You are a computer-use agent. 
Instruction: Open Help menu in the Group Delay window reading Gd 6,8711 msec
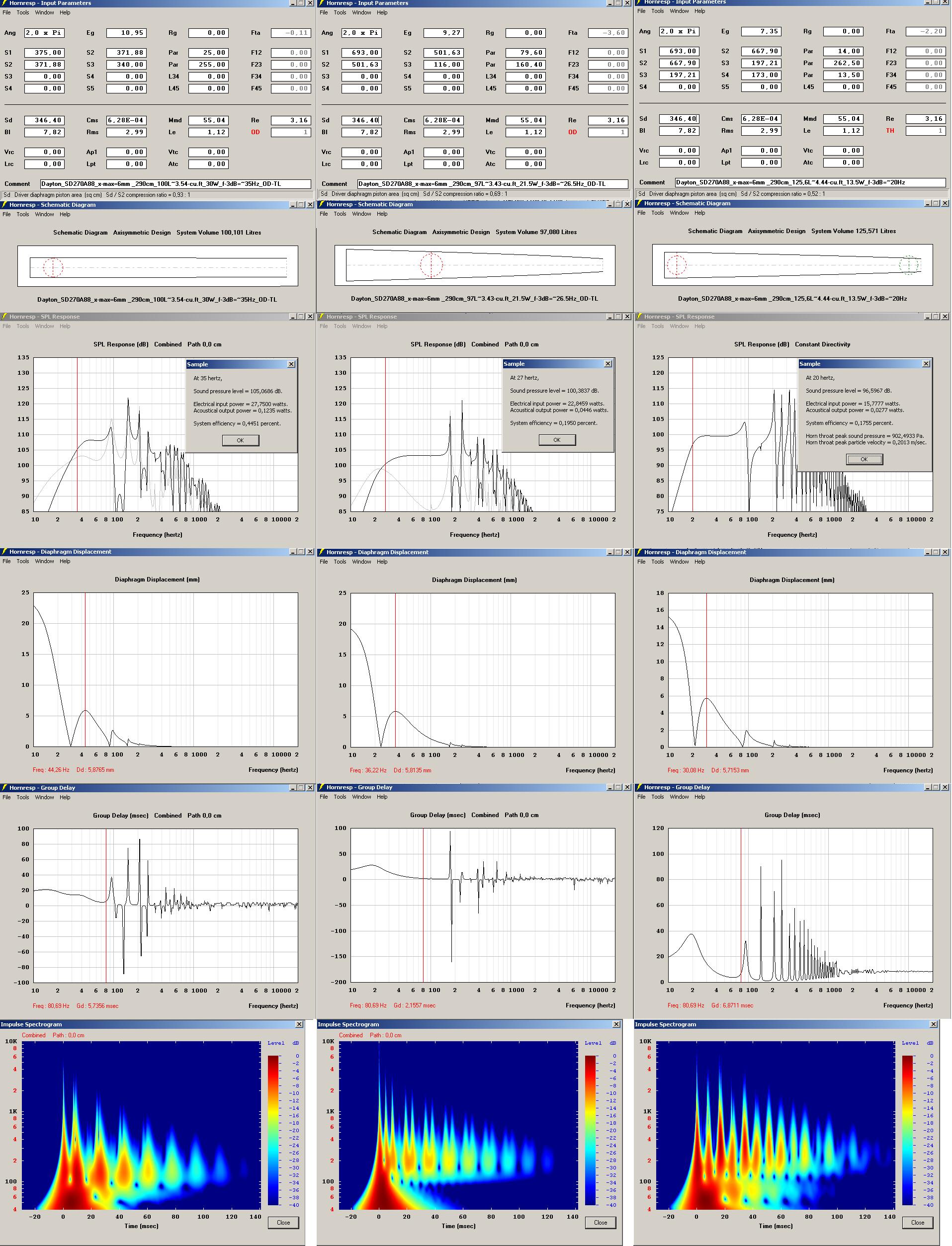tap(700, 797)
